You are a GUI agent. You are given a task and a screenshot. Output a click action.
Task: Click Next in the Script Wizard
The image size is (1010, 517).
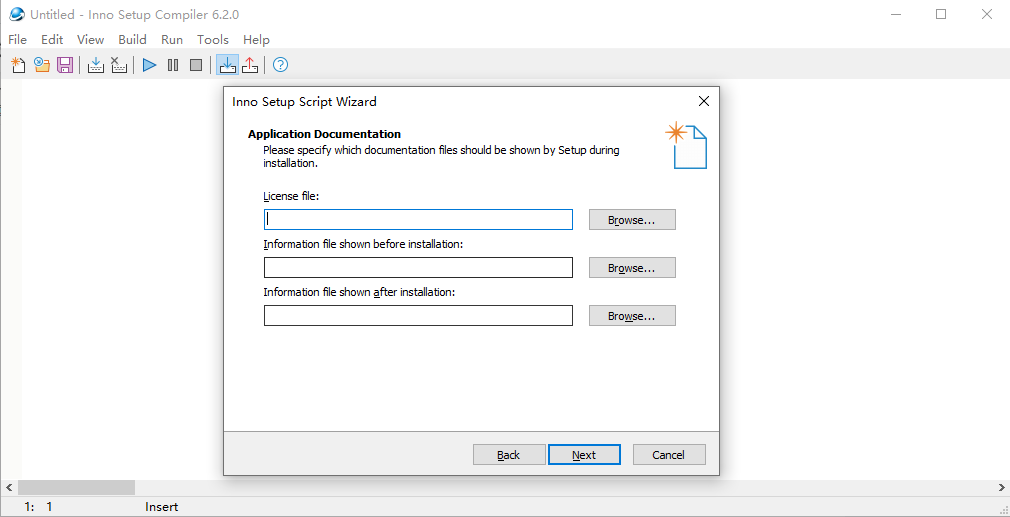click(584, 455)
